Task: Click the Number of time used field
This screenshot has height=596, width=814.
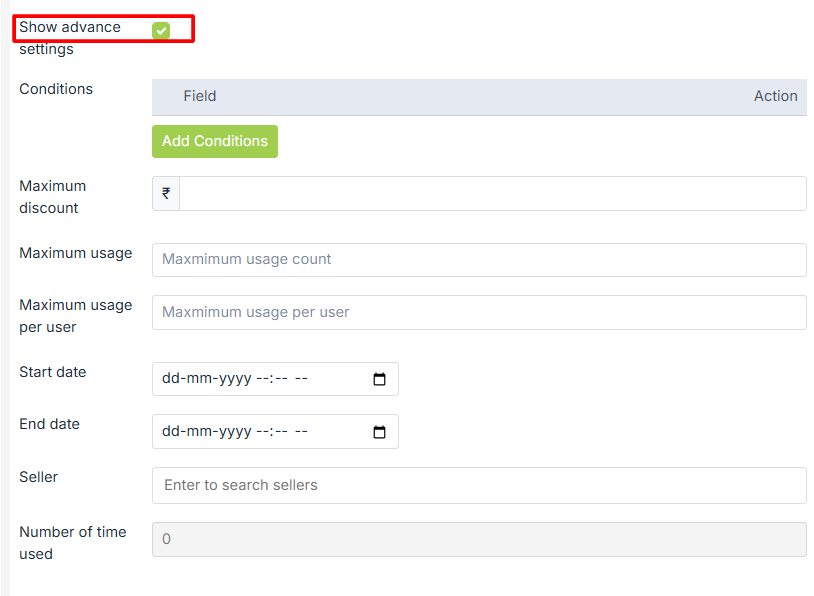Action: coord(479,539)
